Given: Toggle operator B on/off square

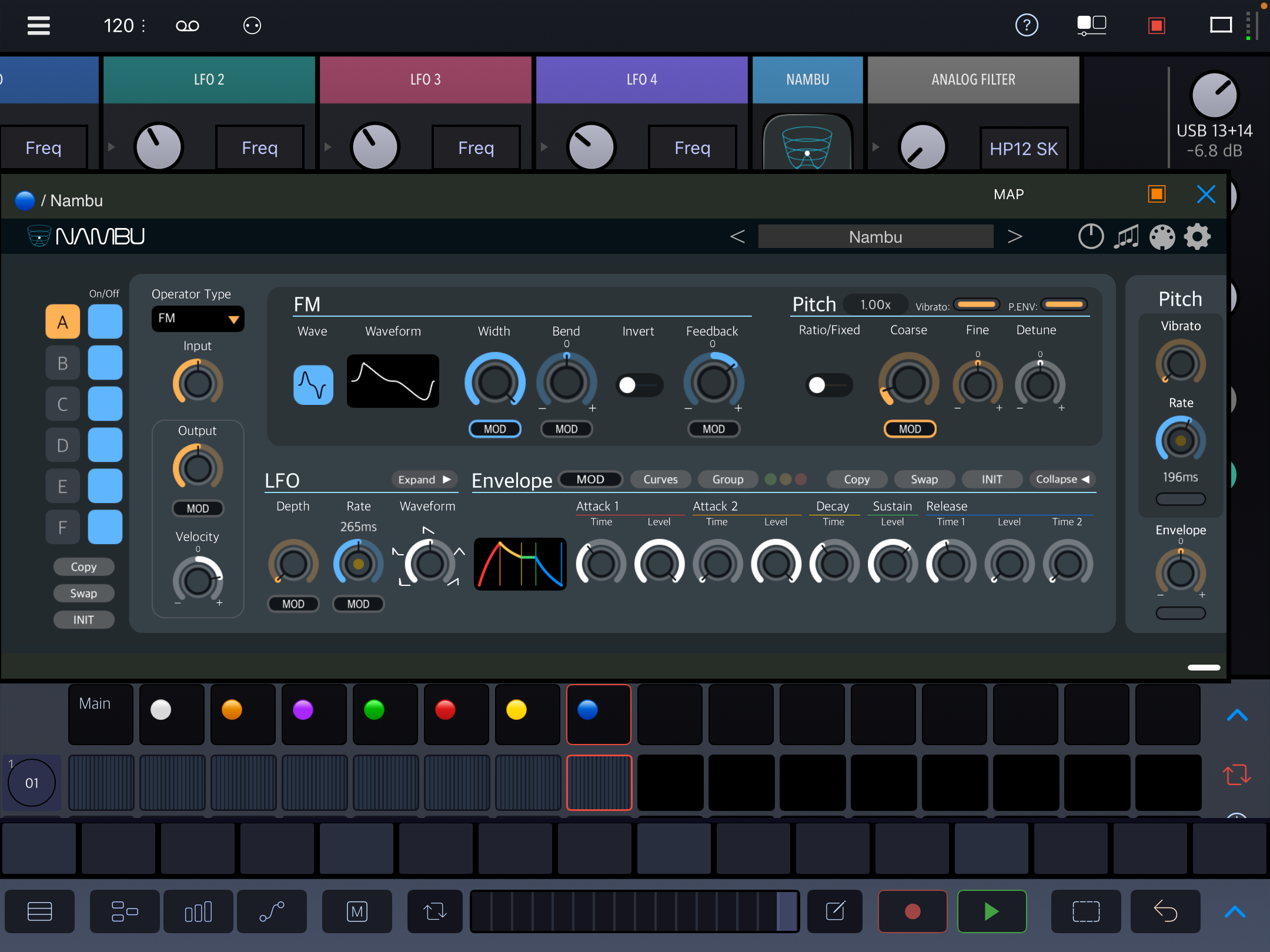Looking at the screenshot, I should (x=105, y=363).
